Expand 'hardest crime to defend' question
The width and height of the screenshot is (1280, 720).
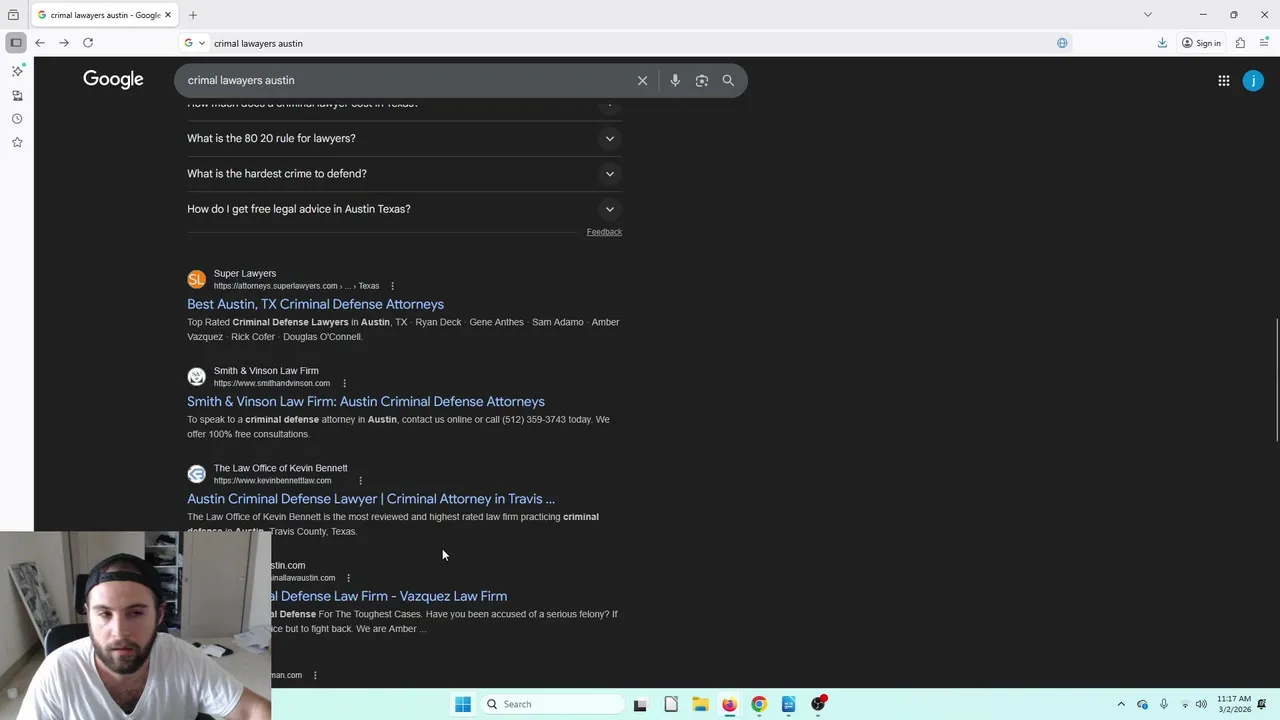(x=404, y=174)
